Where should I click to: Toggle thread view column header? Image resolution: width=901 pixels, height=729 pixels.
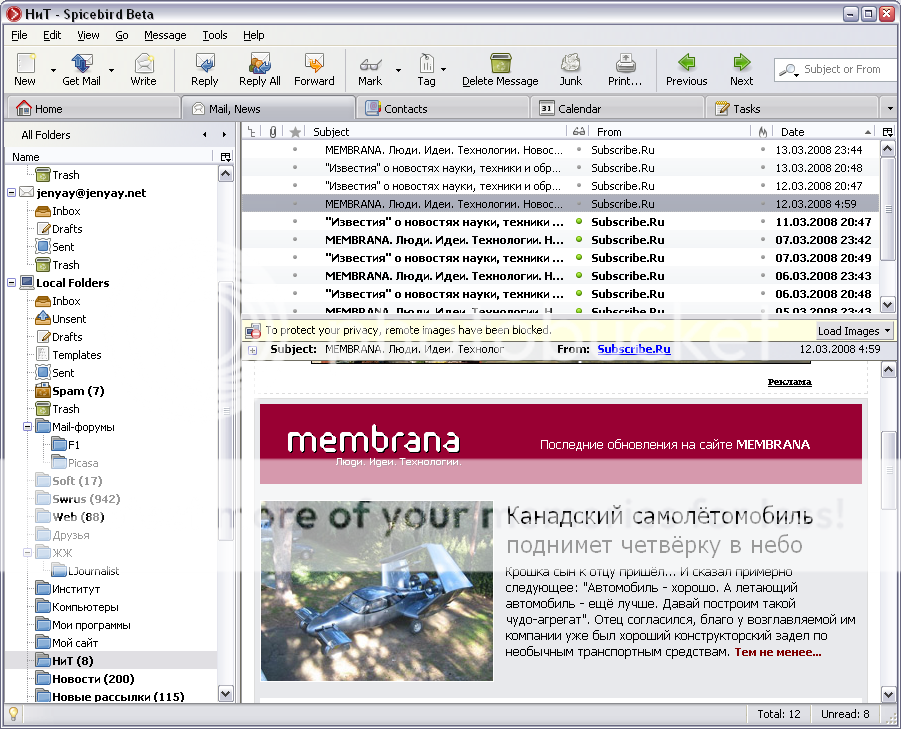252,132
